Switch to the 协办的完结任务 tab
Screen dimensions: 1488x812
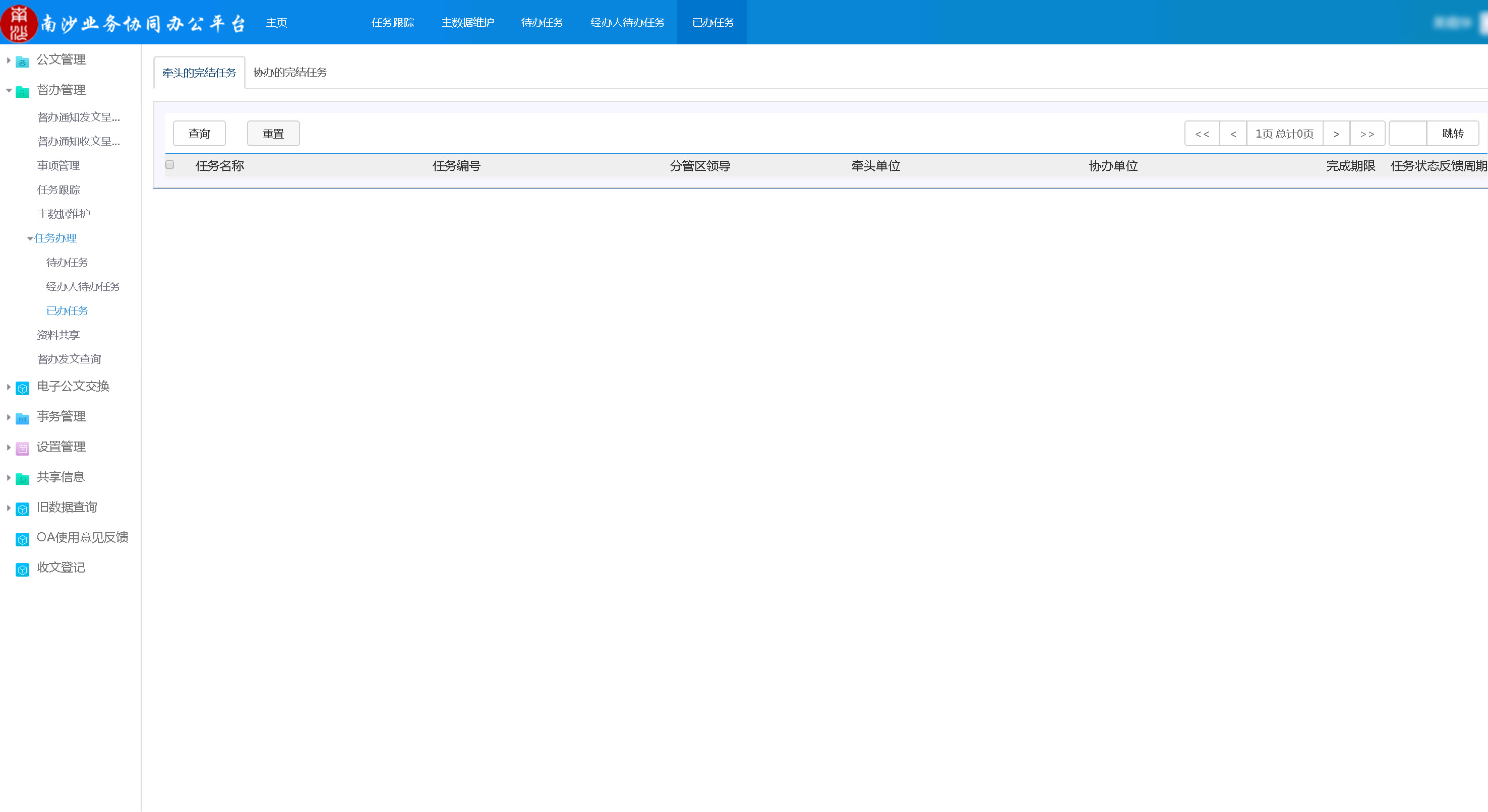290,72
